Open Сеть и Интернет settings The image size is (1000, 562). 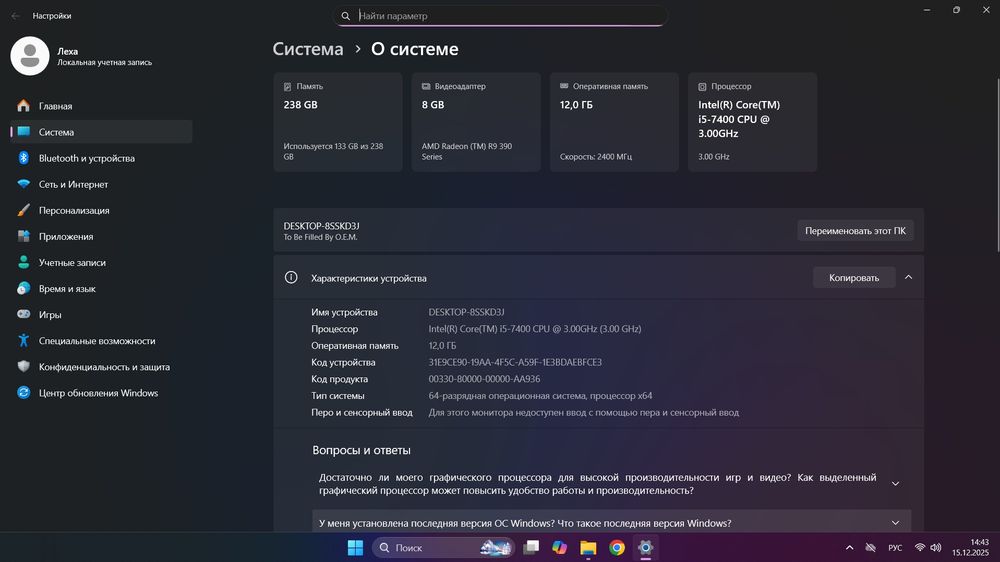[101, 184]
